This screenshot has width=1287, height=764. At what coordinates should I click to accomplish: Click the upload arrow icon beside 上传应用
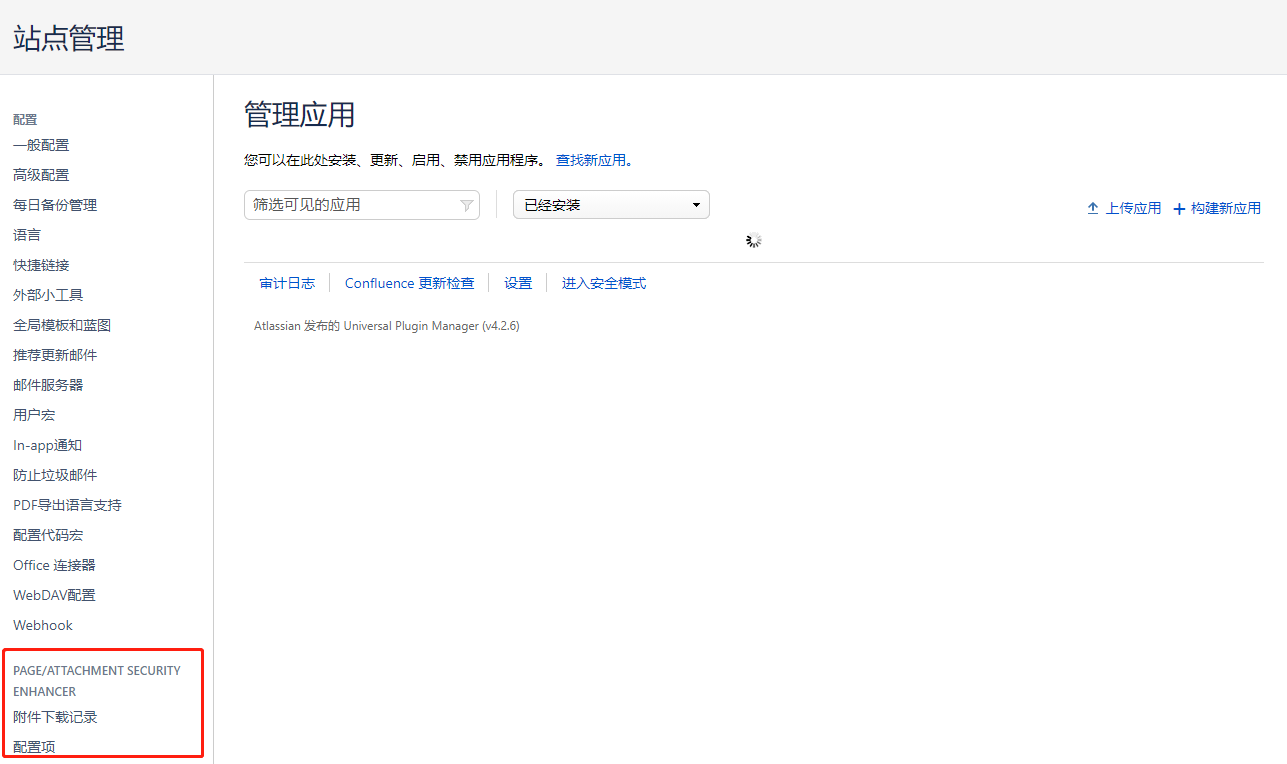pyautogui.click(x=1093, y=209)
